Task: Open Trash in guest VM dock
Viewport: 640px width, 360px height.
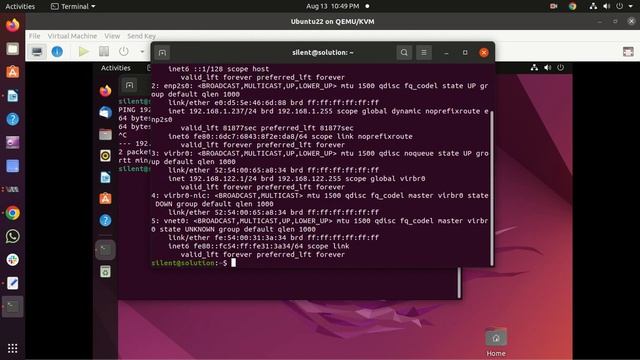Action: (105, 271)
